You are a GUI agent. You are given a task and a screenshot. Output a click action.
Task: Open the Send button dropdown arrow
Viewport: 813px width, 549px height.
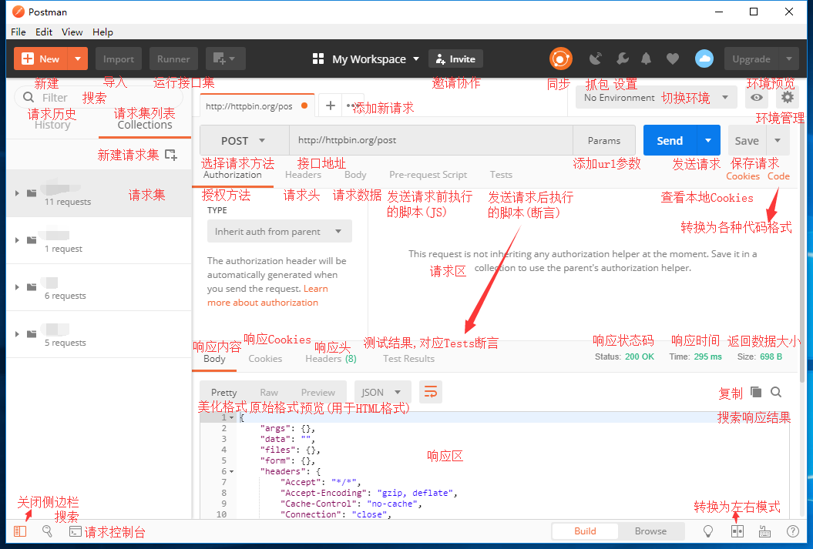coord(708,140)
